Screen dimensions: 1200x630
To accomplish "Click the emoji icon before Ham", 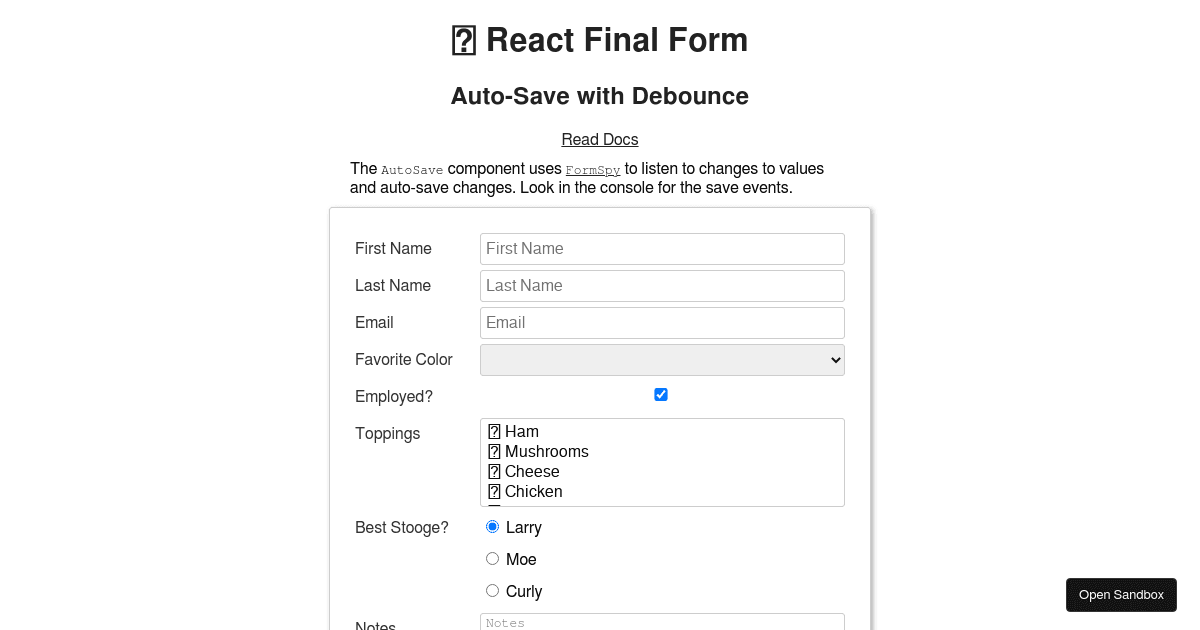I will pyautogui.click(x=494, y=431).
